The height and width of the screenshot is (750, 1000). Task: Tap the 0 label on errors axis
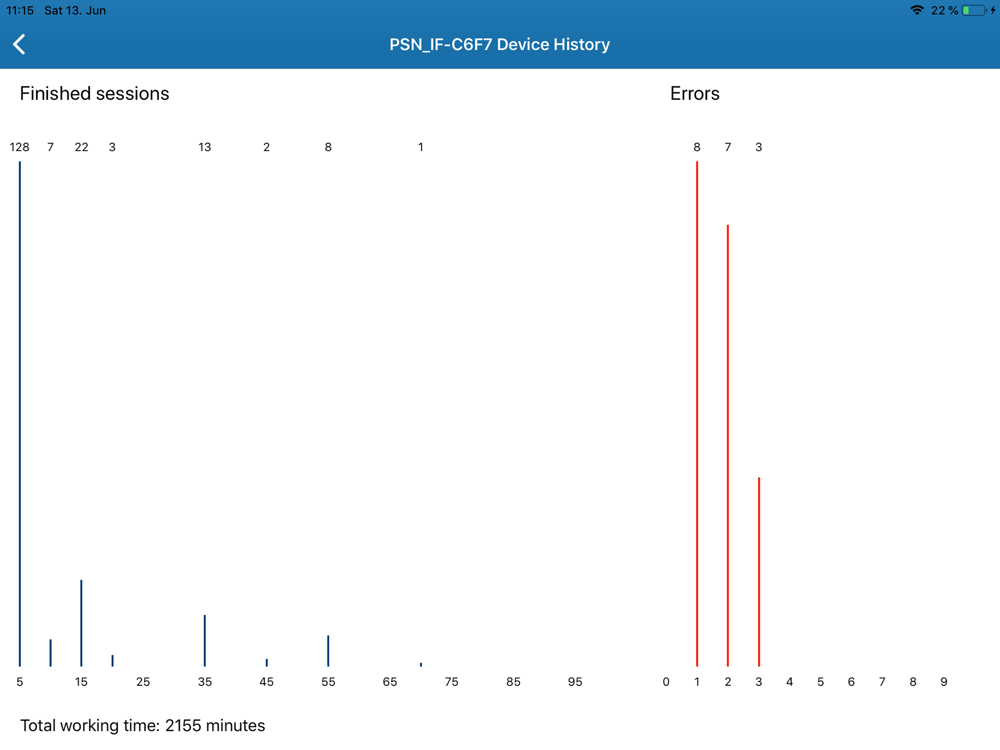point(666,682)
